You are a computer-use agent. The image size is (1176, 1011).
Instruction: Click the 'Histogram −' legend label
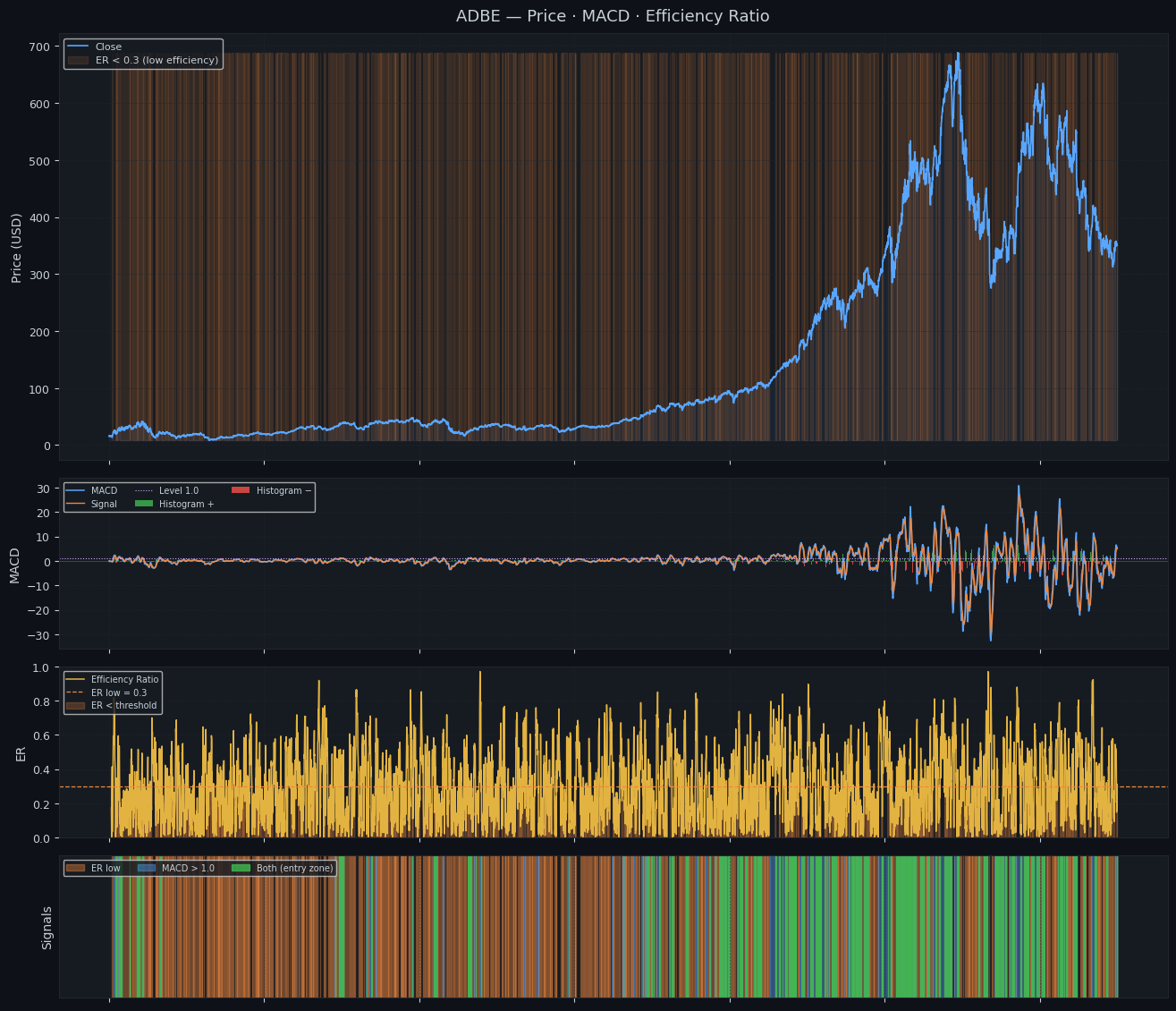point(283,491)
